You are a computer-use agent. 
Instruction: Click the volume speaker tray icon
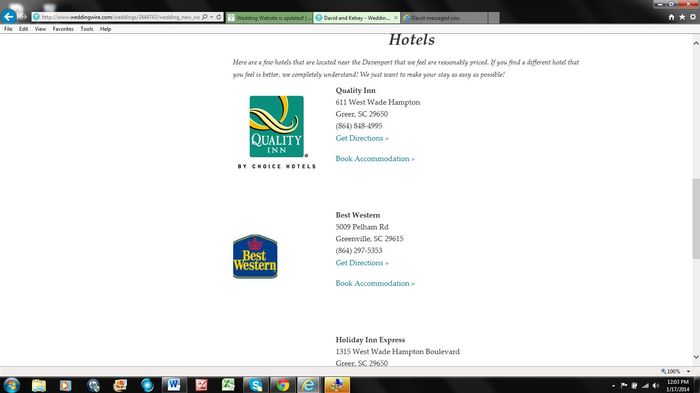click(655, 385)
